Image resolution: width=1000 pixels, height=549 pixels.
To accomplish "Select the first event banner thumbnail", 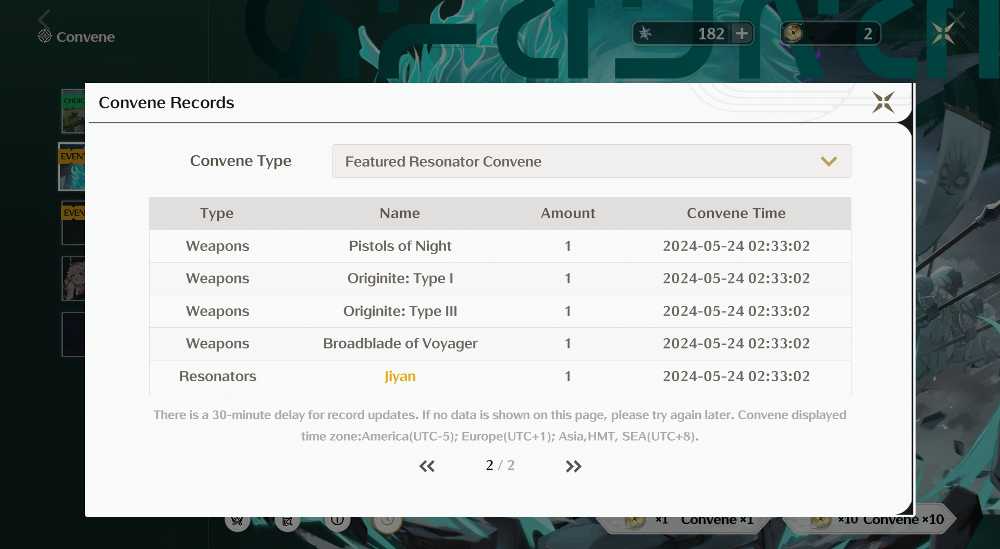I will 71,167.
